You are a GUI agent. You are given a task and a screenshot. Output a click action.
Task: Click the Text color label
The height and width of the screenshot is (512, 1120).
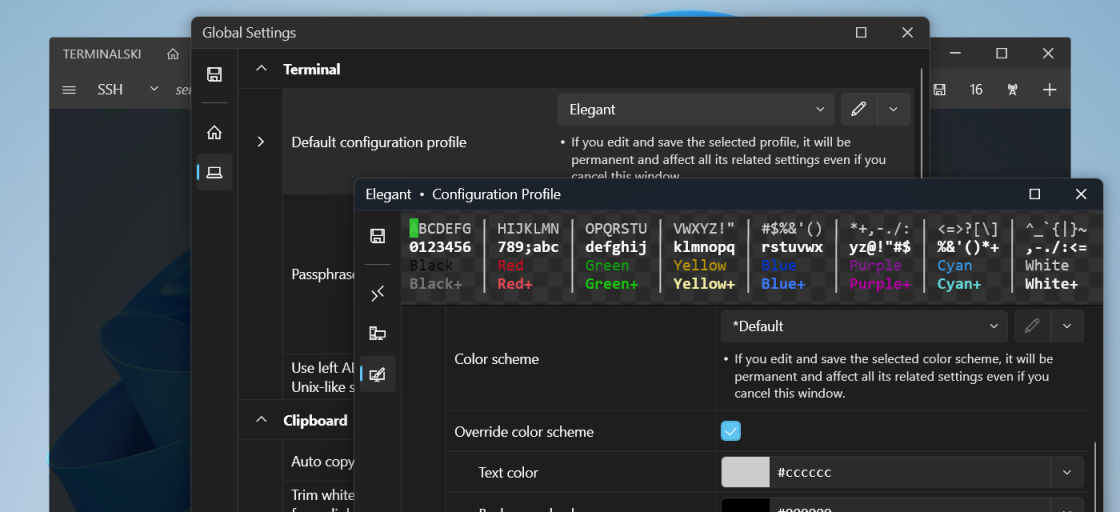click(508, 473)
